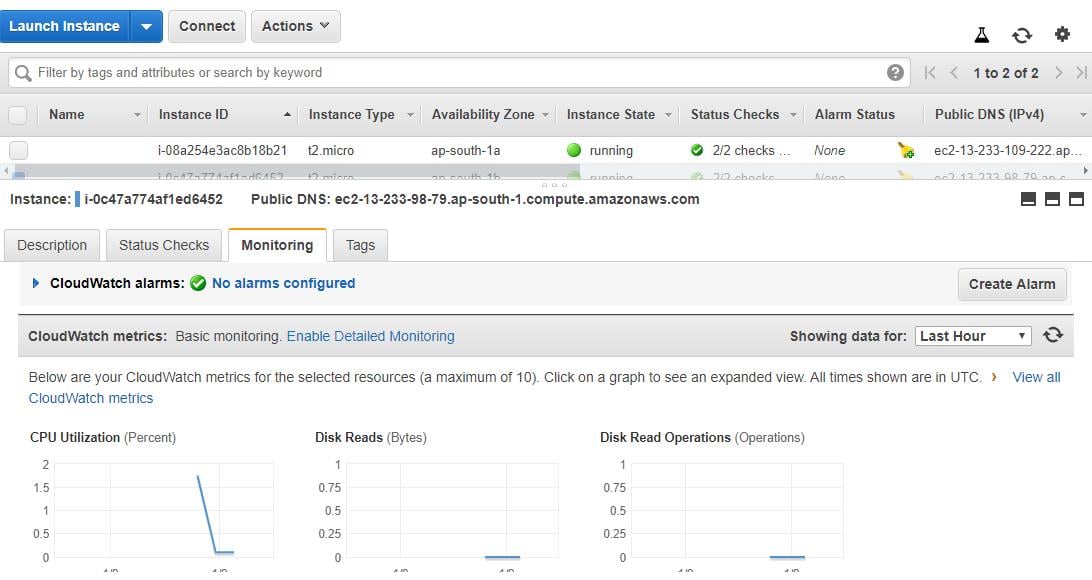Click the Connect button
The height and width of the screenshot is (580, 1092).
coord(207,26)
